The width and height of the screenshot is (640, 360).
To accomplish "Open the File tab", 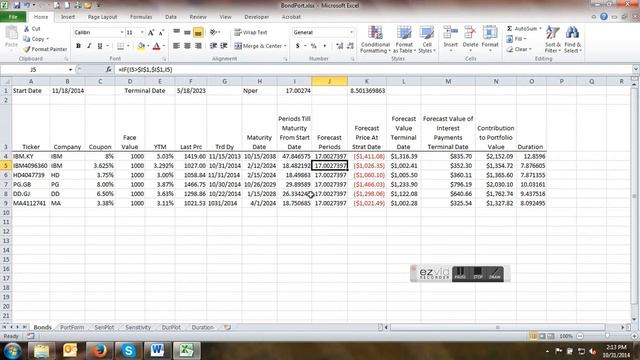I will pyautogui.click(x=13, y=17).
